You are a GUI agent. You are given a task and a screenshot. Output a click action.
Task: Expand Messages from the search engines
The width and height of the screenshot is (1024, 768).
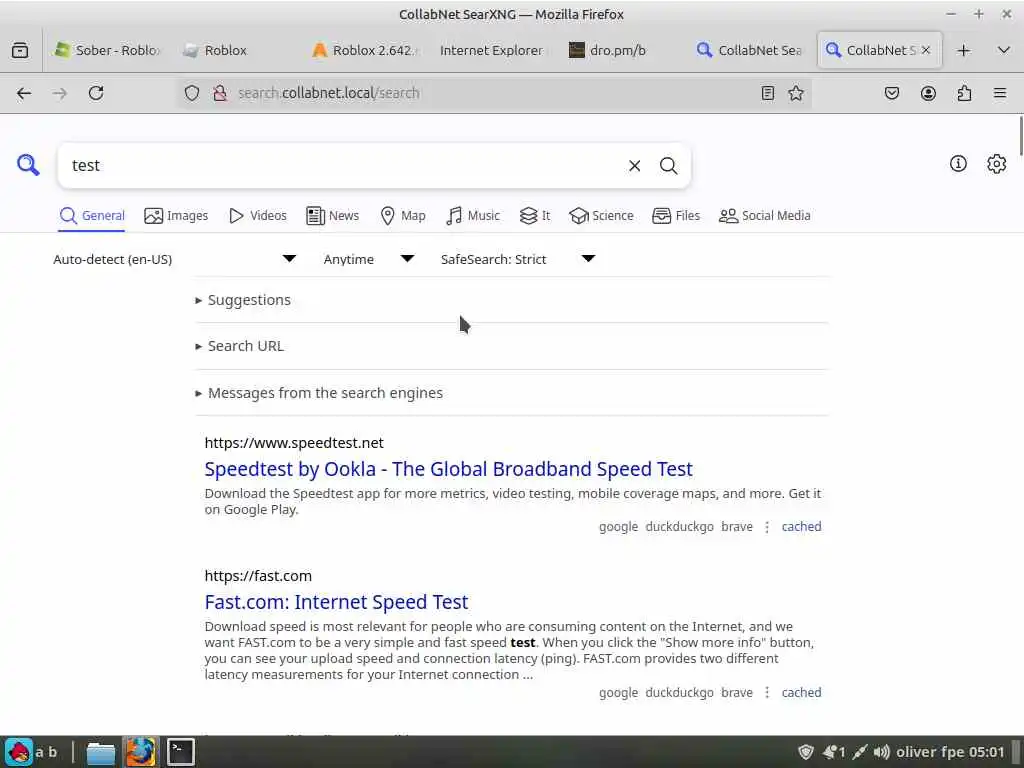(319, 393)
